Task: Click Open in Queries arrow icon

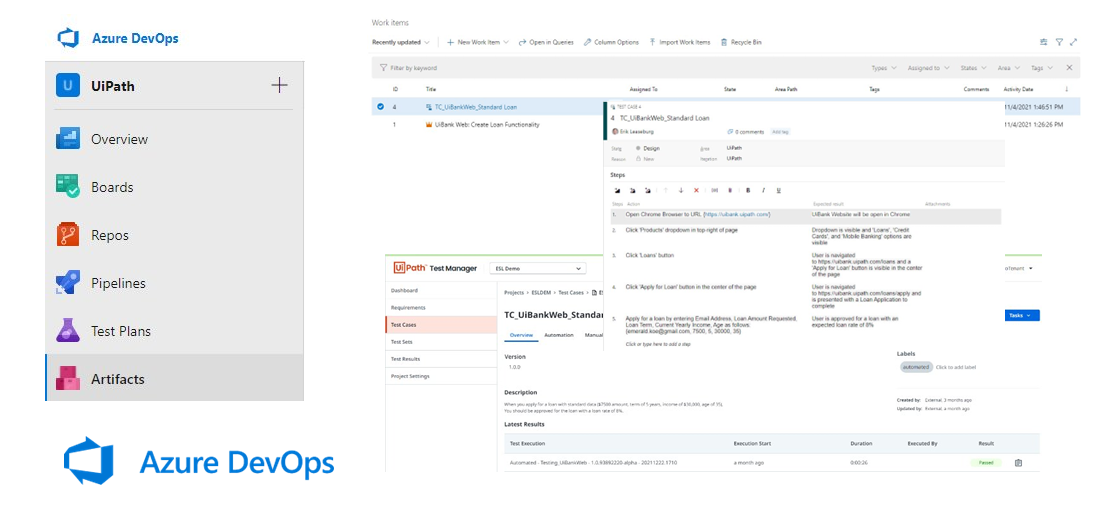Action: 522,42
